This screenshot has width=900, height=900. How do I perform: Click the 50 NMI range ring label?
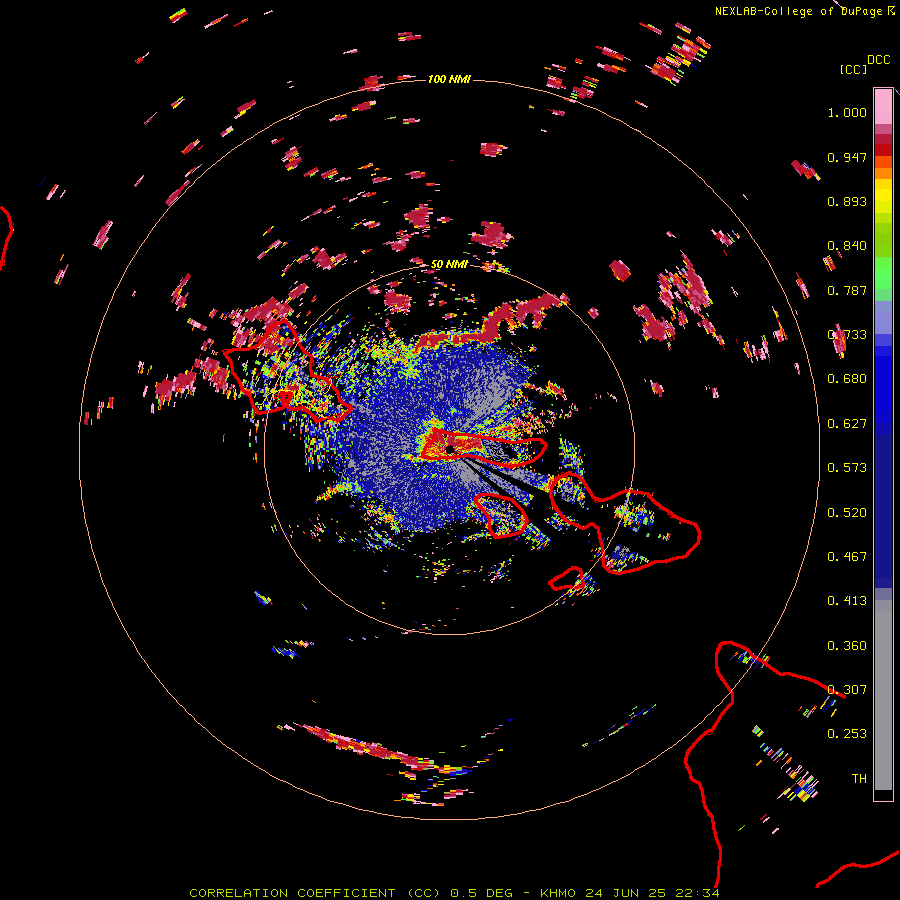(x=449, y=264)
